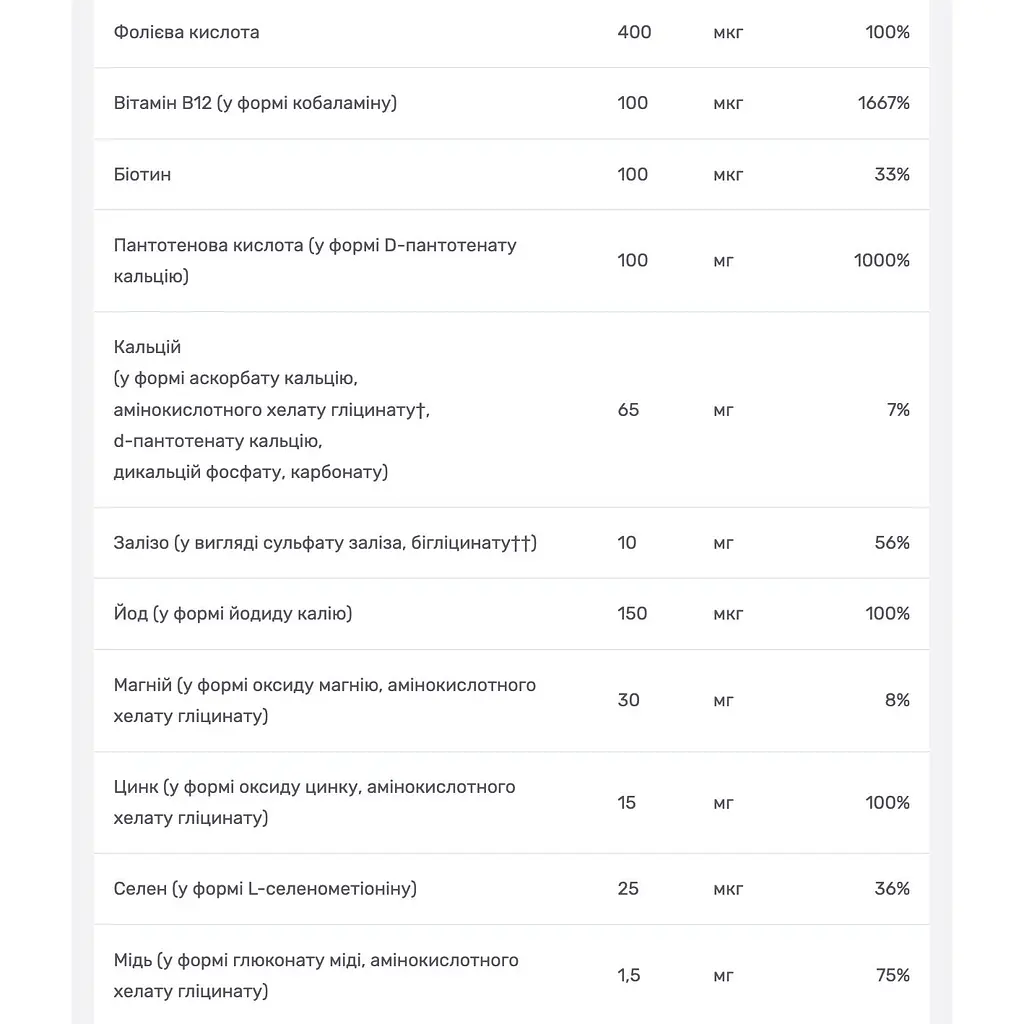The height and width of the screenshot is (1024, 1024).
Task: Click the Кальцій ingredient heading
Action: click(x=147, y=347)
